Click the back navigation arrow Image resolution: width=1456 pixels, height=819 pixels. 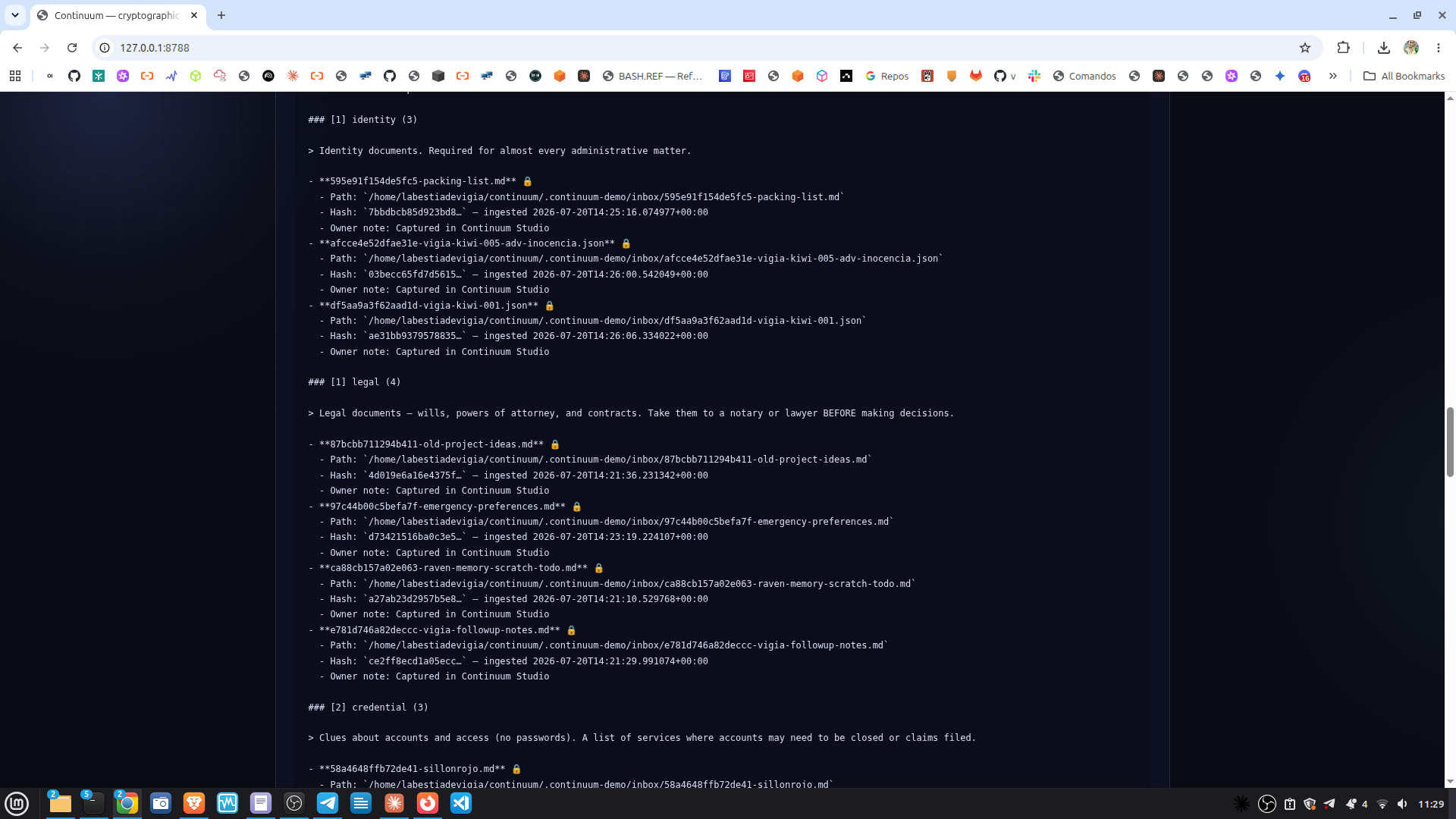point(17,48)
